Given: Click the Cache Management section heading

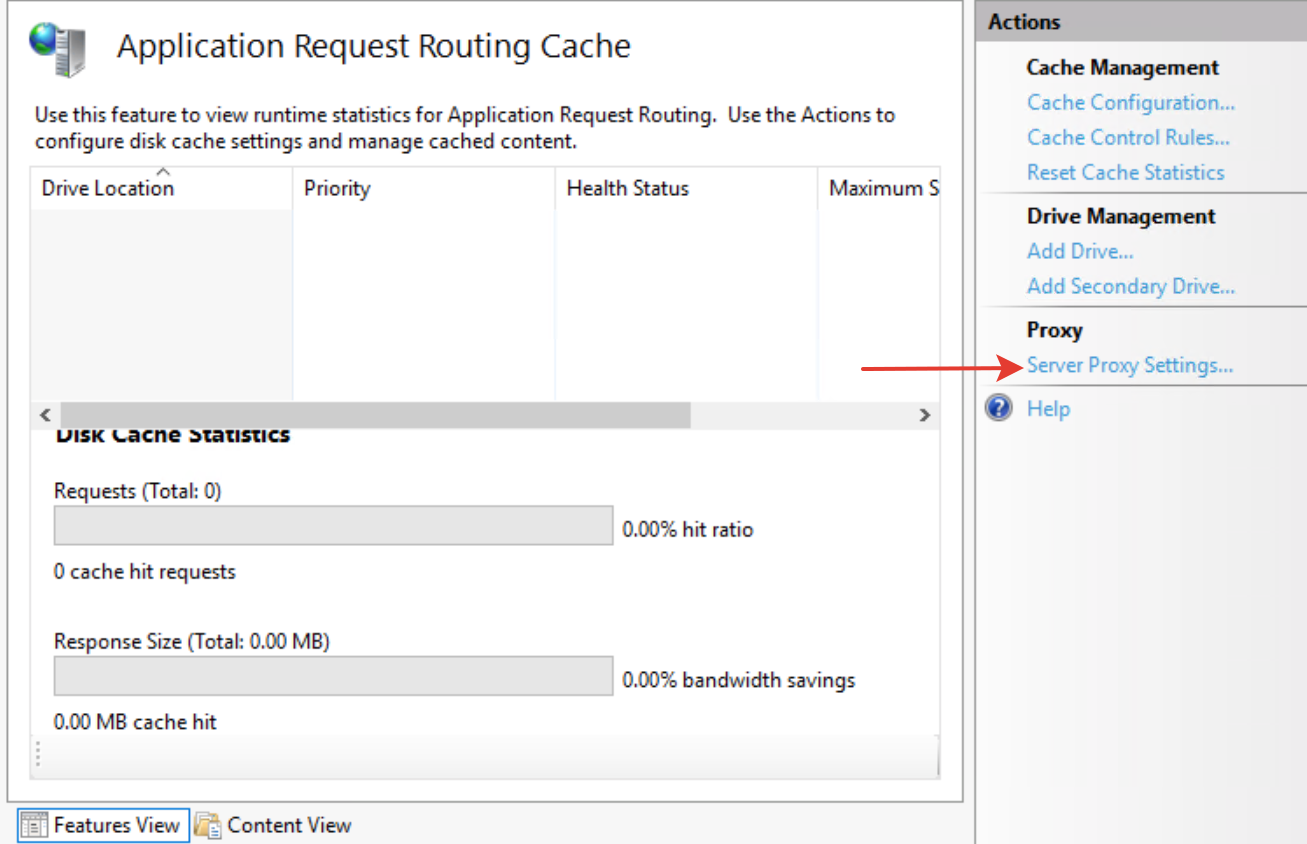Looking at the screenshot, I should [x=1123, y=67].
